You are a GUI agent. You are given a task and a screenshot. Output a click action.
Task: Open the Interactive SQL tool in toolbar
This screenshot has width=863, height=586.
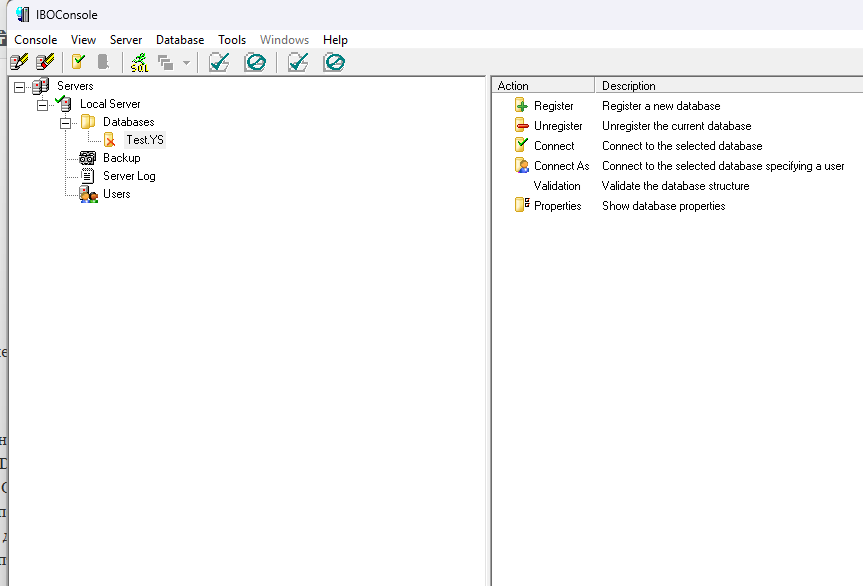point(139,63)
